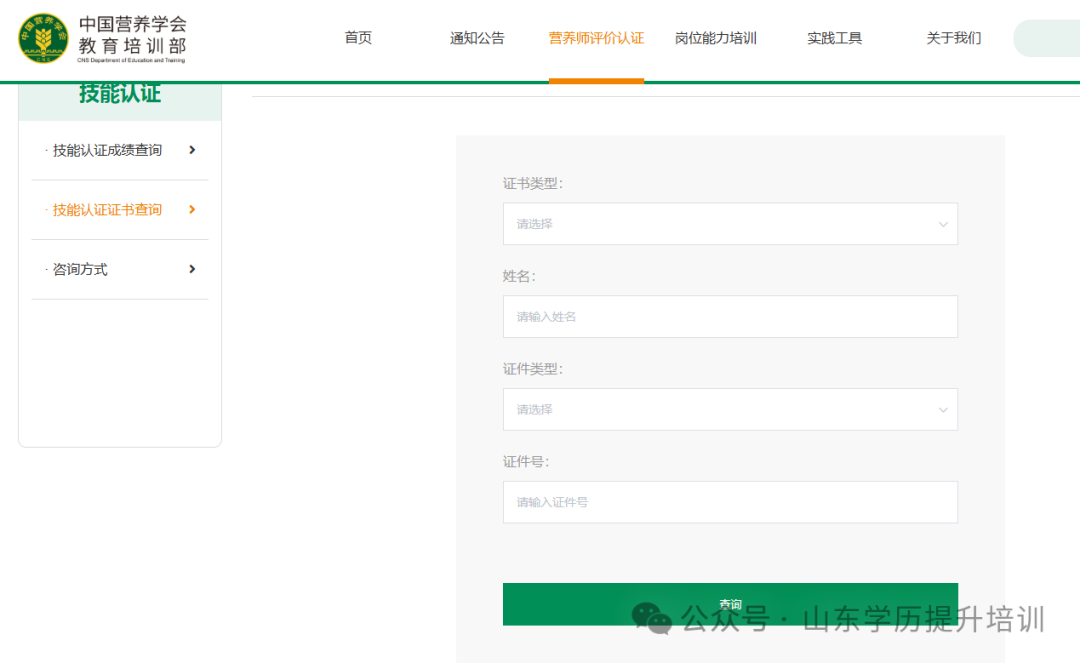Click the dropdown arrow on 证件类型 field
This screenshot has height=663, width=1080.
point(941,409)
